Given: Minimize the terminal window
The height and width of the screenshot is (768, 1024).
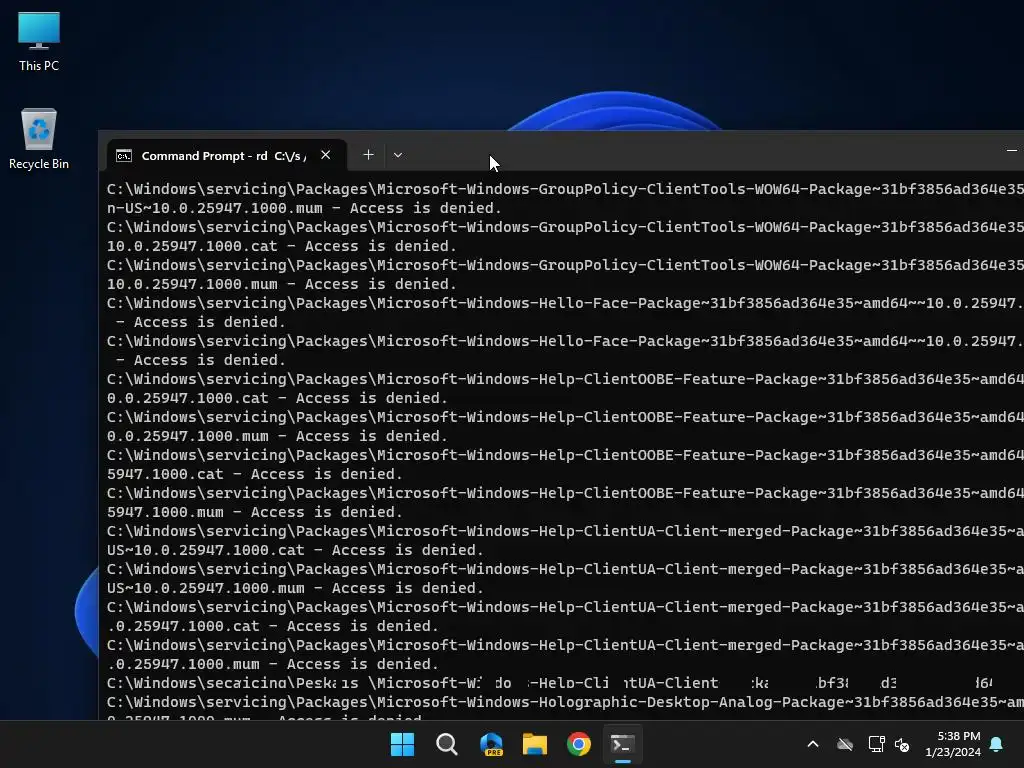Looking at the screenshot, I should tap(1011, 150).
